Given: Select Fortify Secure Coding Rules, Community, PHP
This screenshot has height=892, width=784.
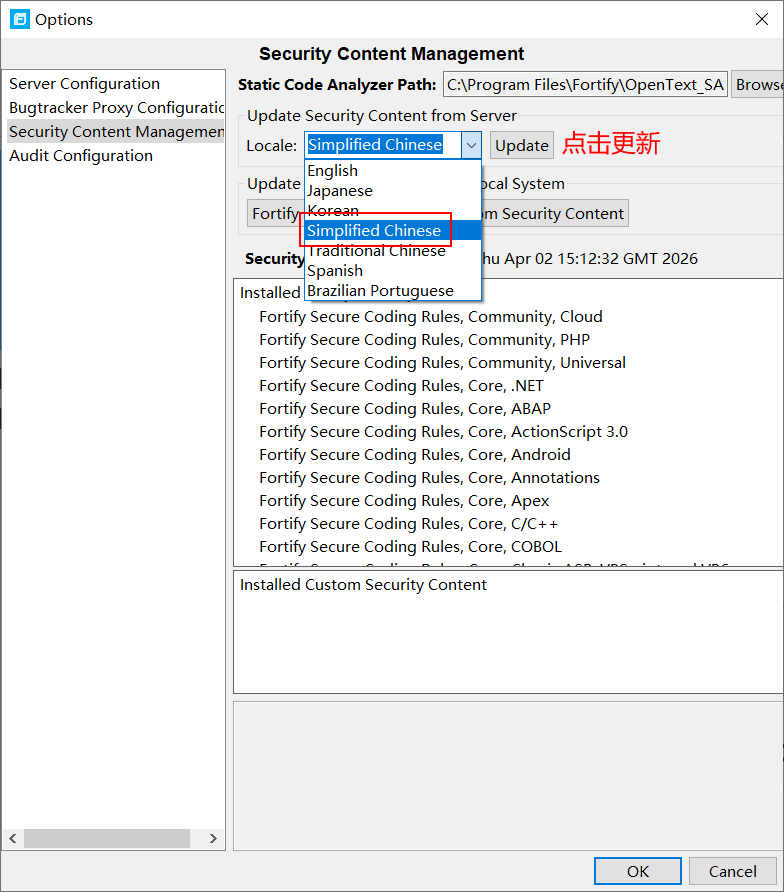Looking at the screenshot, I should tap(424, 340).
